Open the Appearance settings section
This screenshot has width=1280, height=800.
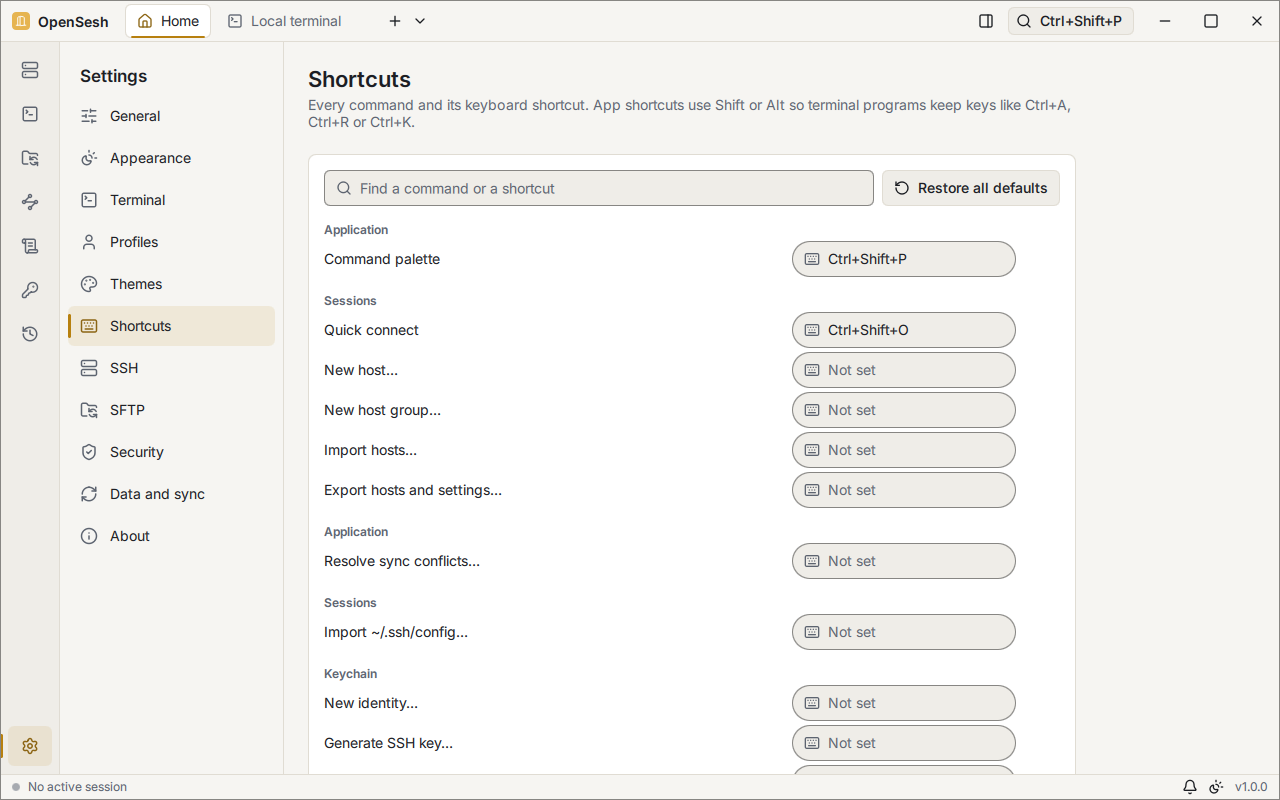point(171,158)
